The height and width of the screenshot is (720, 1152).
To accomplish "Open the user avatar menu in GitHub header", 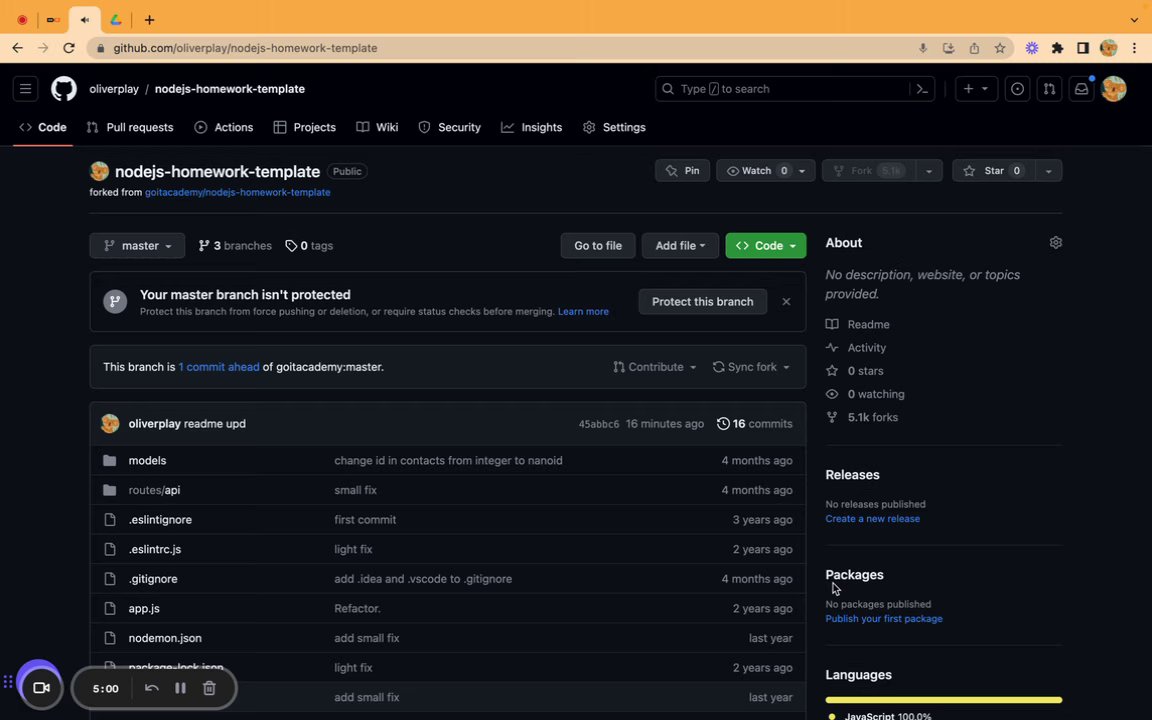I will [x=1114, y=89].
